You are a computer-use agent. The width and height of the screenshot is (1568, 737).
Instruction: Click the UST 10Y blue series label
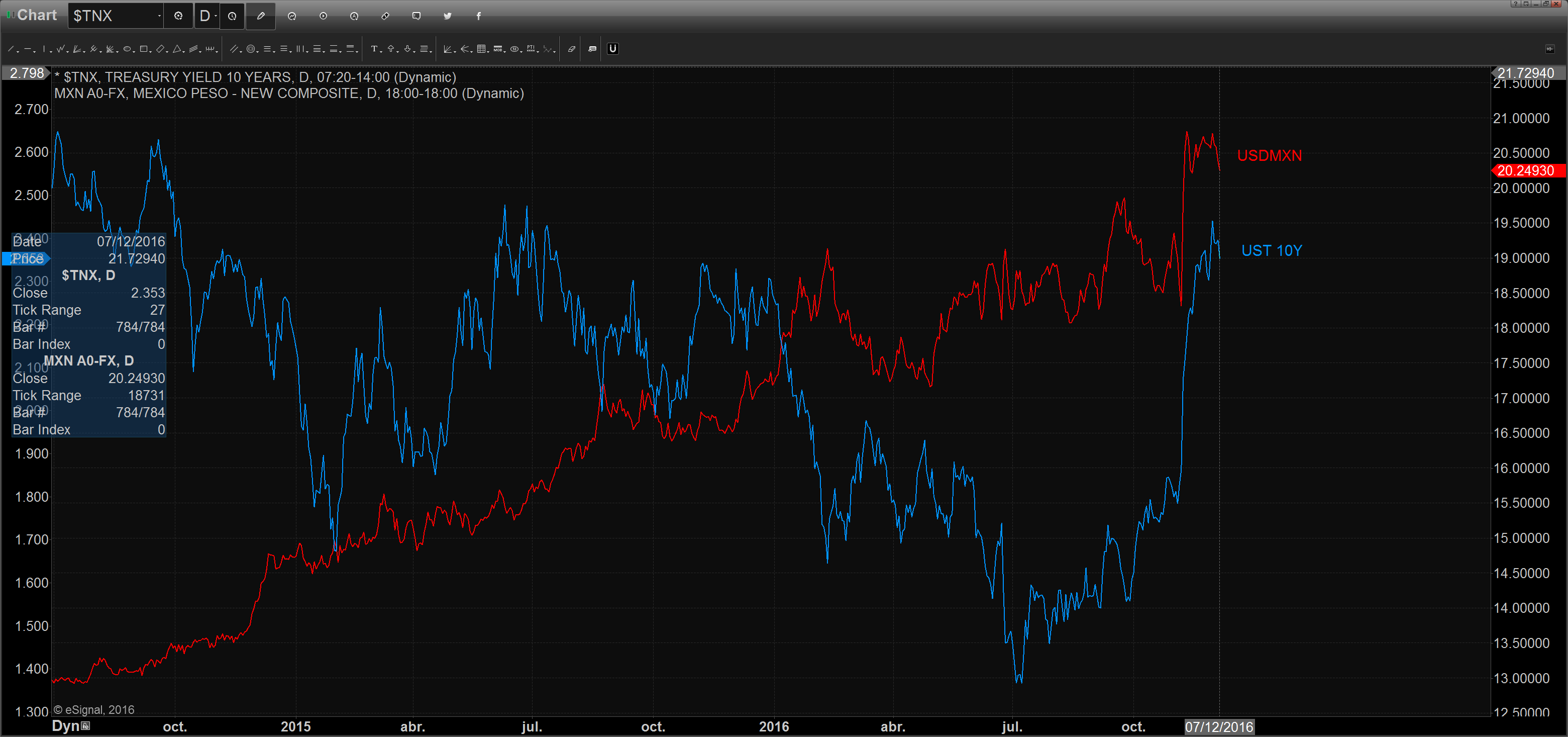point(1272,251)
